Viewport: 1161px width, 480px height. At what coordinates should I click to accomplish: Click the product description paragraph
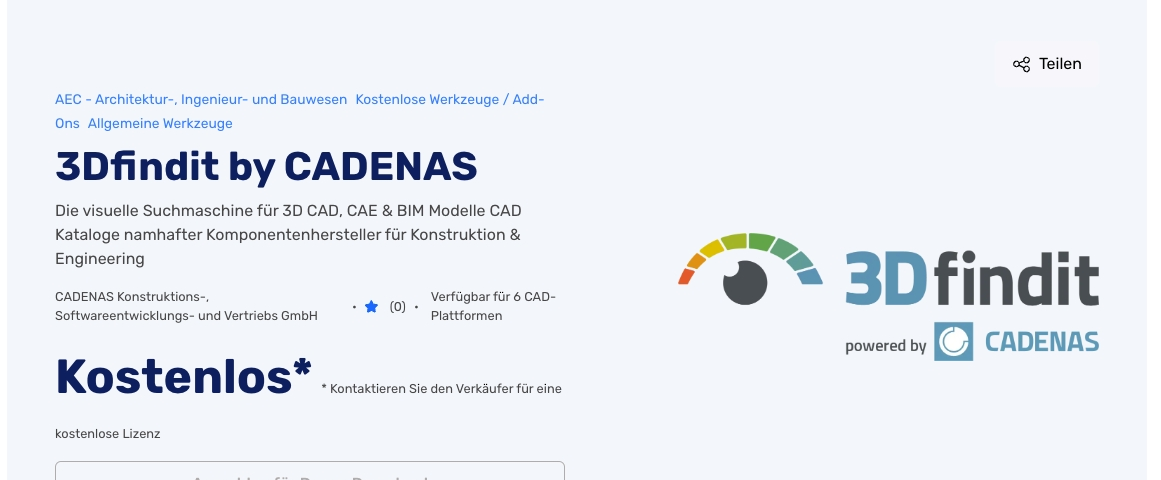coord(288,235)
